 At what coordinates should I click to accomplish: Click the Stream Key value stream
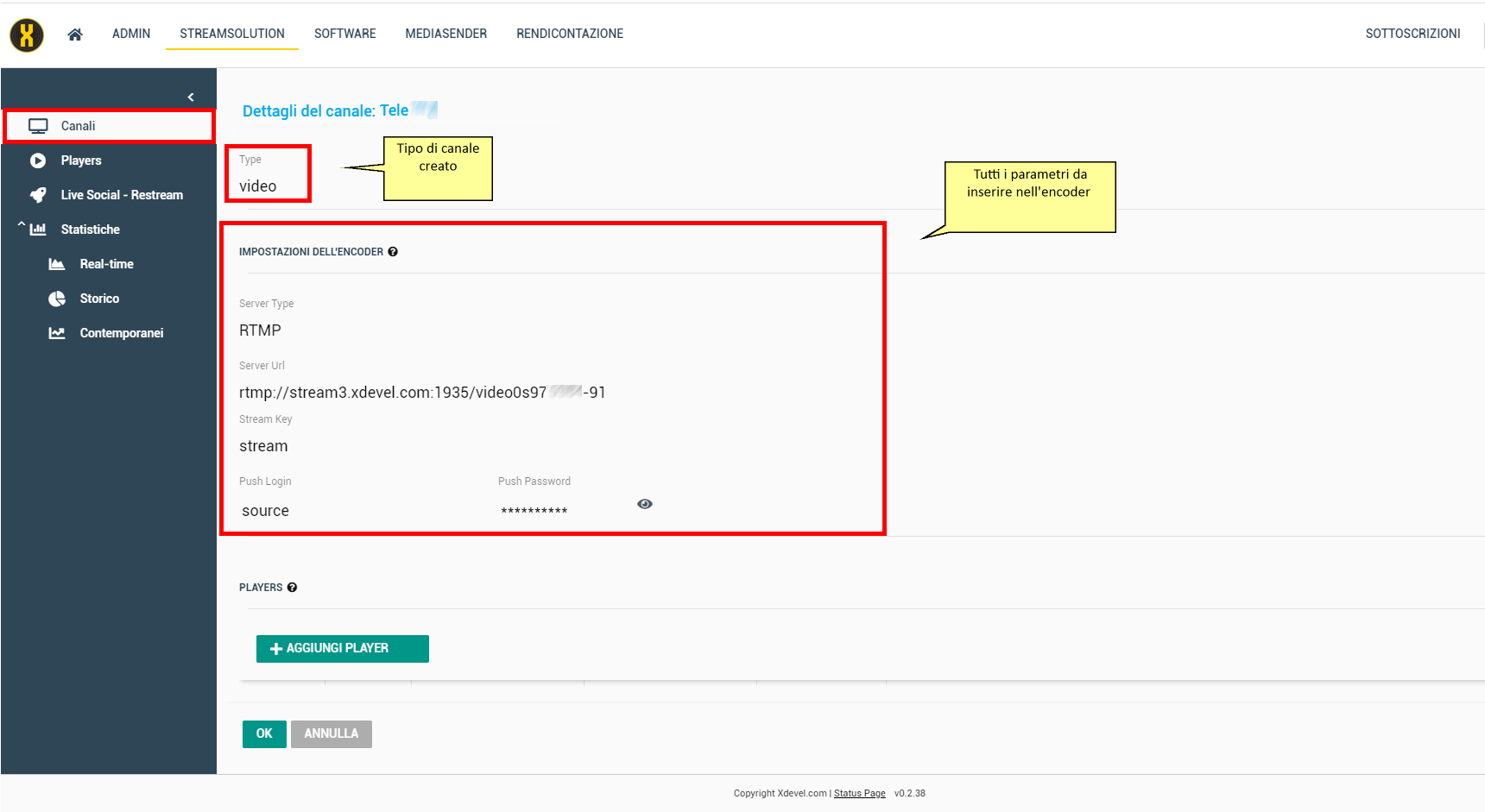click(263, 446)
